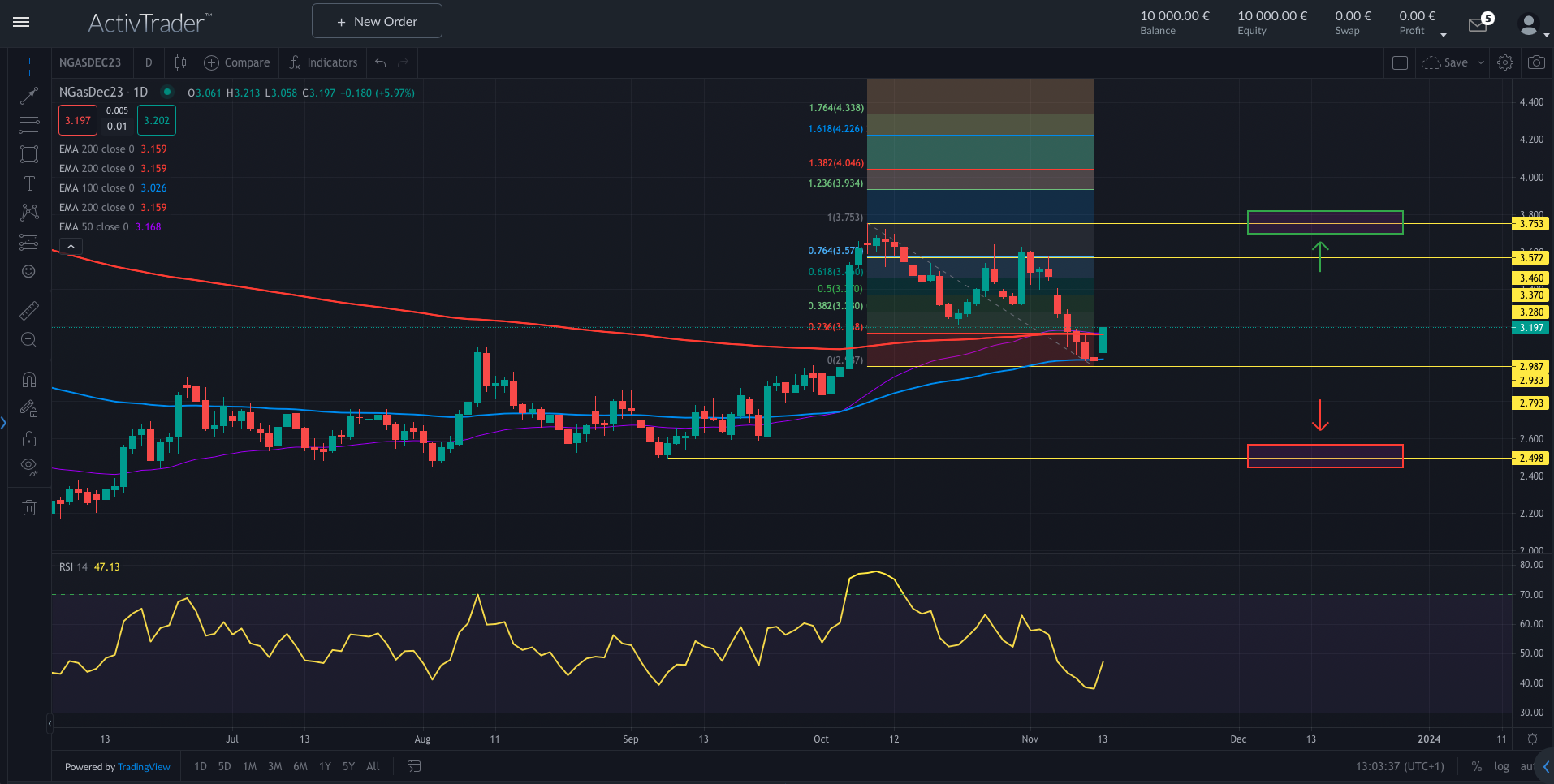The height and width of the screenshot is (784, 1554).
Task: Pick the text annotation tool
Action: pyautogui.click(x=29, y=183)
